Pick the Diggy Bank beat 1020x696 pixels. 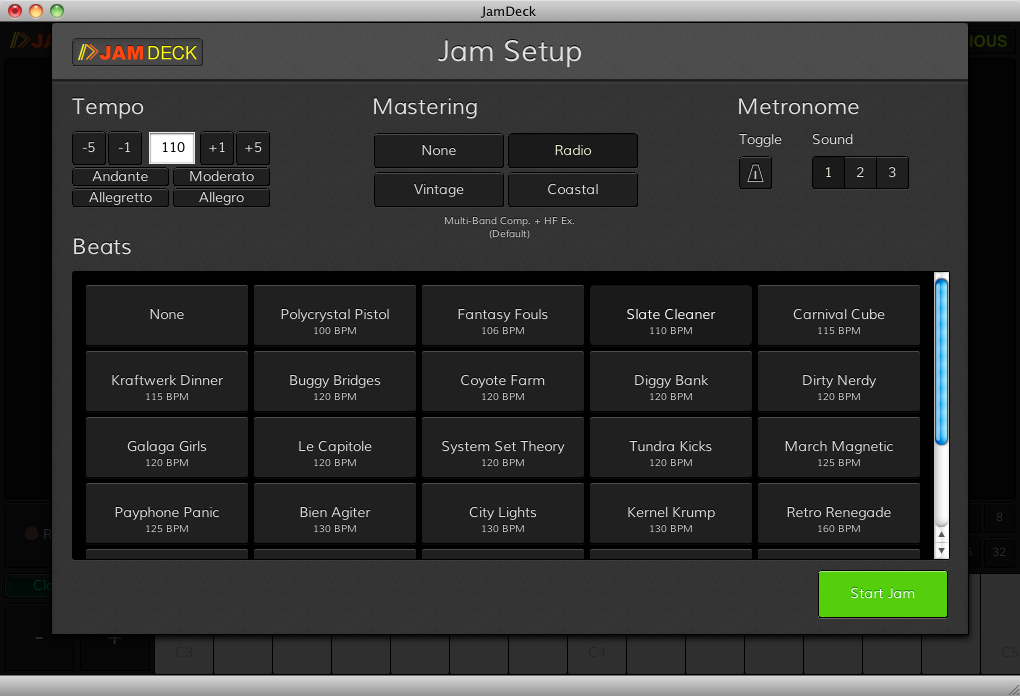[671, 381]
